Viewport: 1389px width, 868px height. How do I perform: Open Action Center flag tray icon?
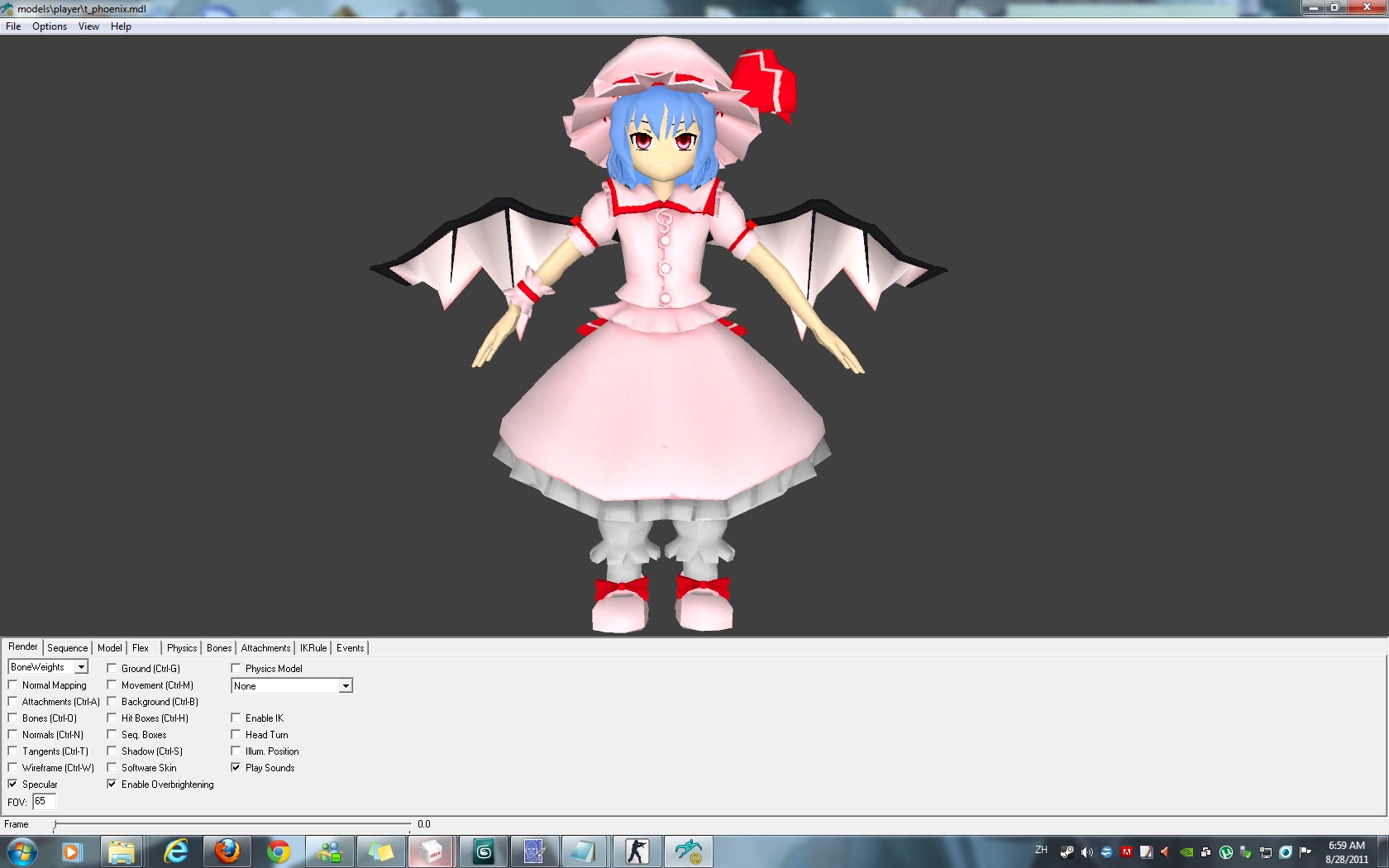[x=1305, y=852]
